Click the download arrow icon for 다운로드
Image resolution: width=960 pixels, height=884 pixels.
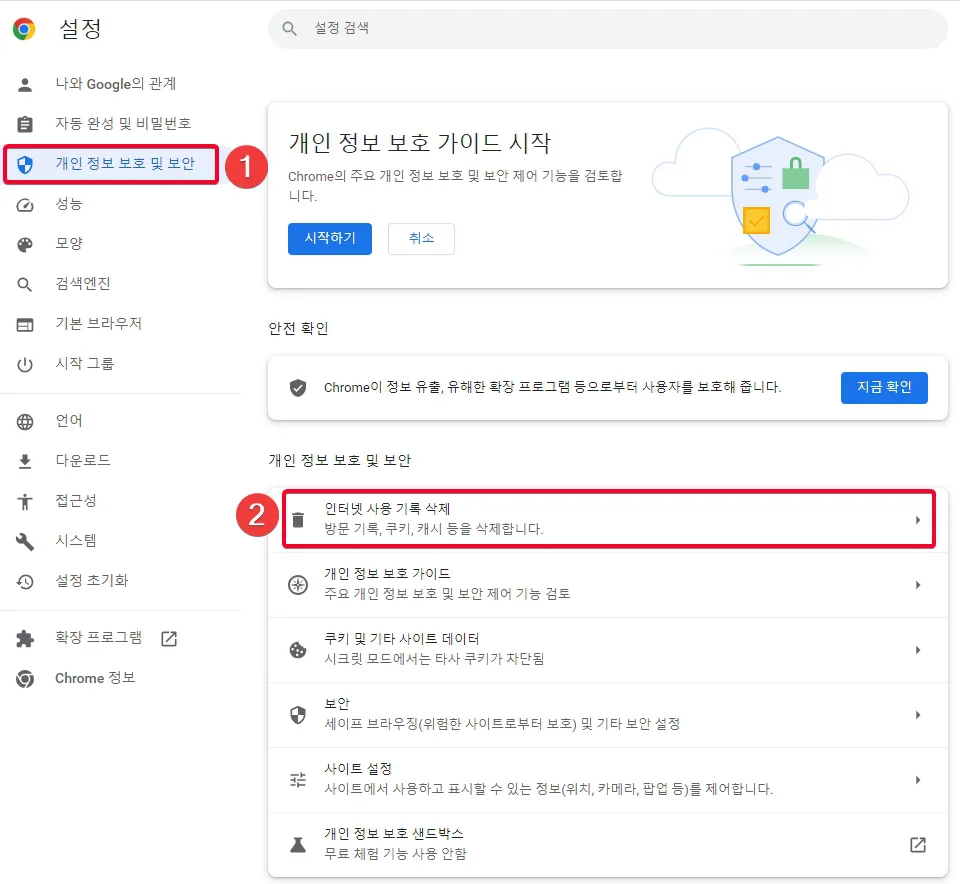24,461
